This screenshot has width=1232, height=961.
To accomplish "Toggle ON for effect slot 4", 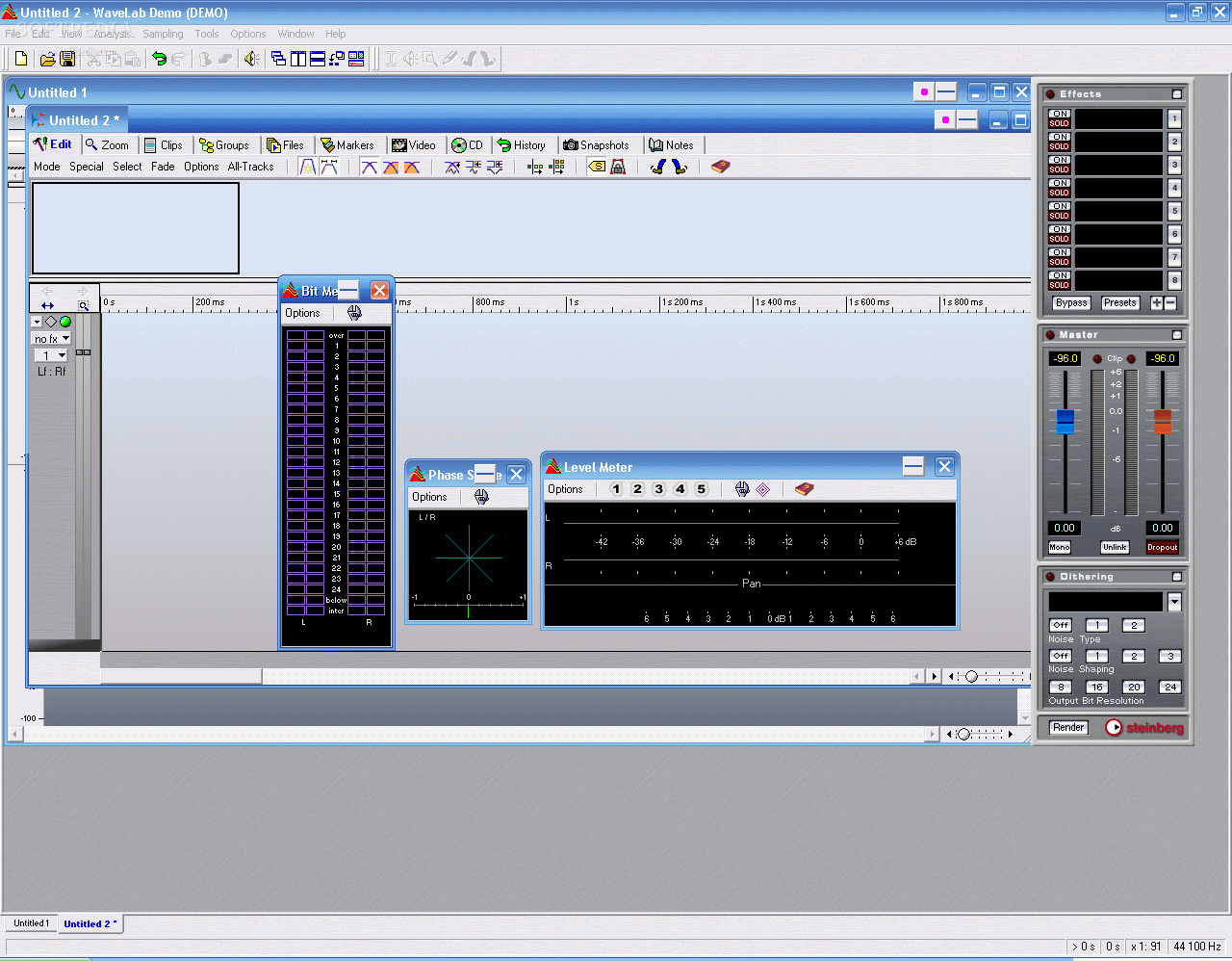I will click(1060, 183).
